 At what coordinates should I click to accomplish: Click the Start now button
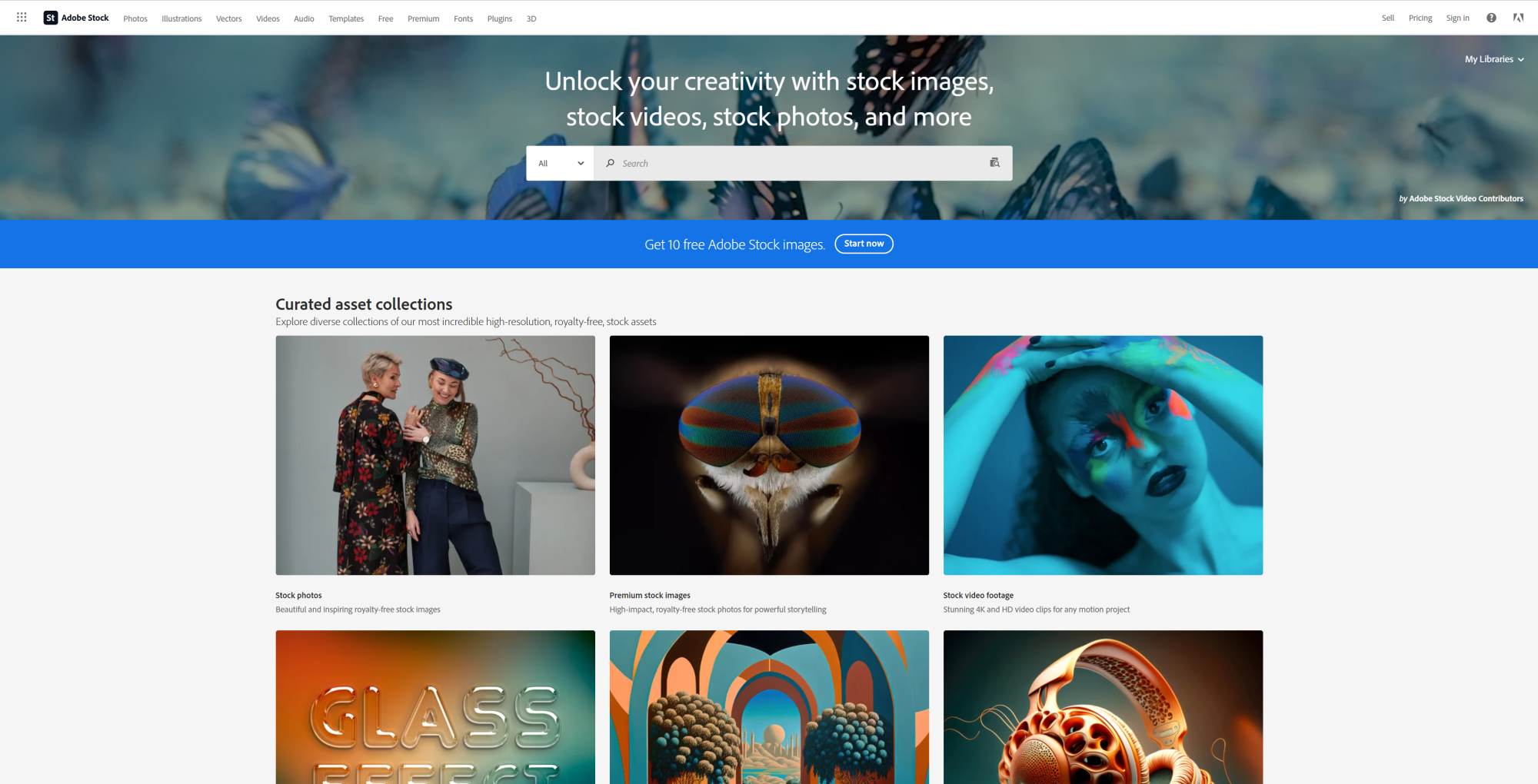(x=864, y=244)
